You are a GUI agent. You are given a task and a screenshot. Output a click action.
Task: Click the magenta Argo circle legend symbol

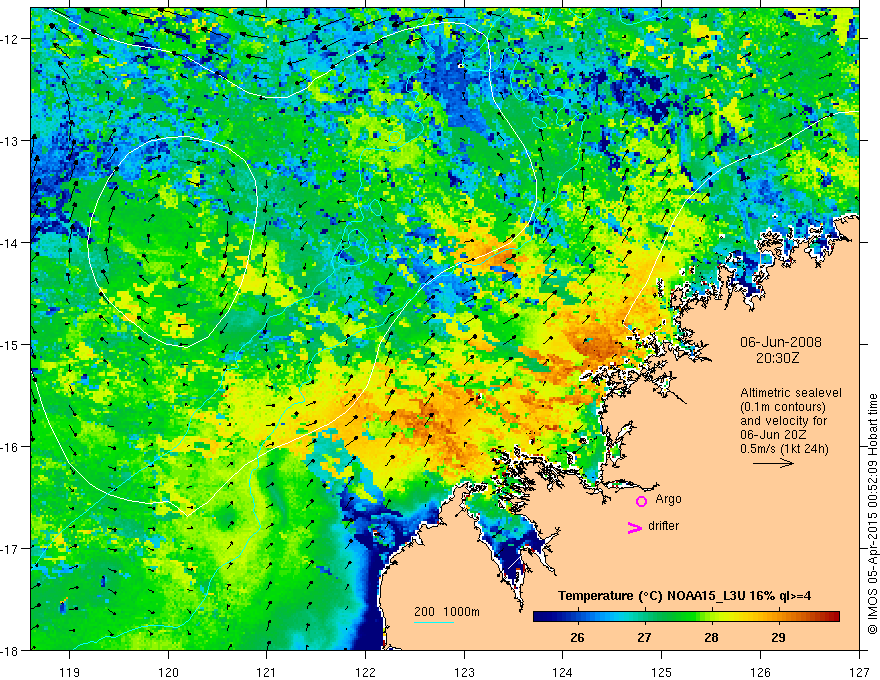641,501
